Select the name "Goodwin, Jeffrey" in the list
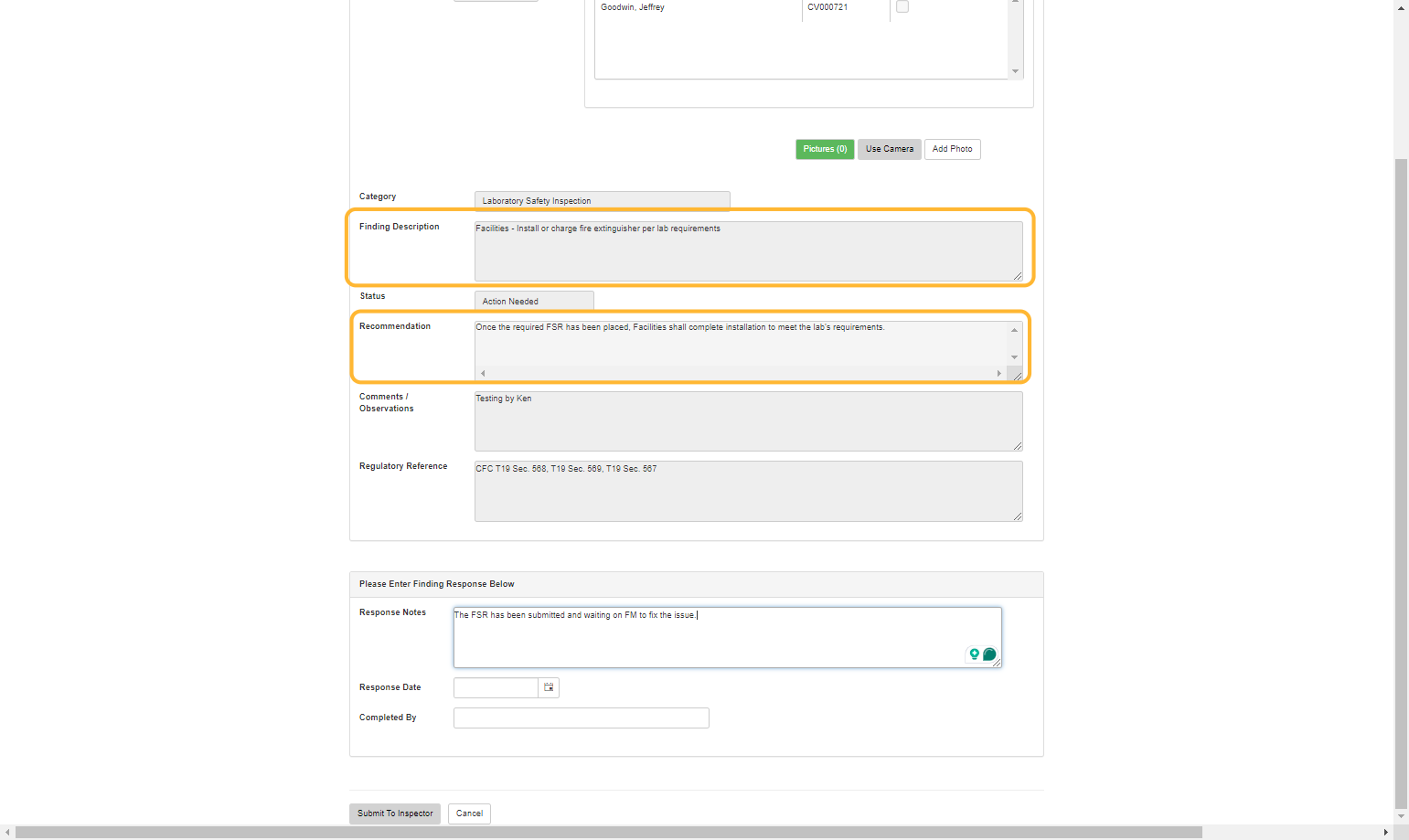 point(633,7)
